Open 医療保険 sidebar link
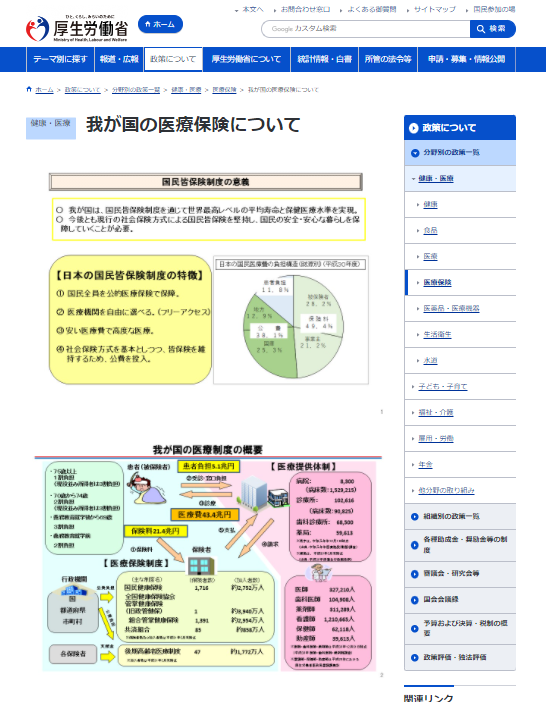 coord(437,283)
